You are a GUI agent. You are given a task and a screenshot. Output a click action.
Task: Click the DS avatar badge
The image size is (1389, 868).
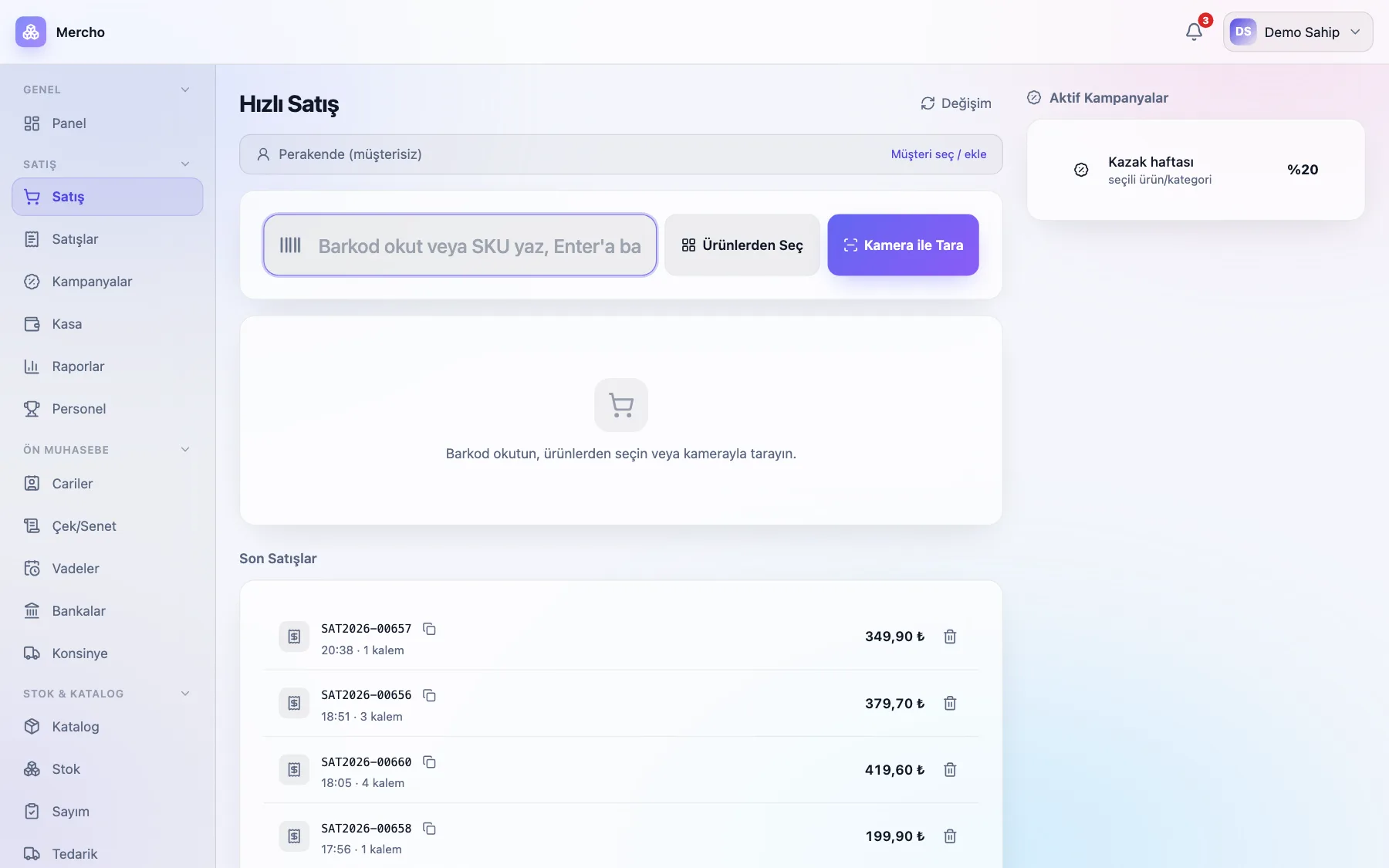(x=1243, y=32)
